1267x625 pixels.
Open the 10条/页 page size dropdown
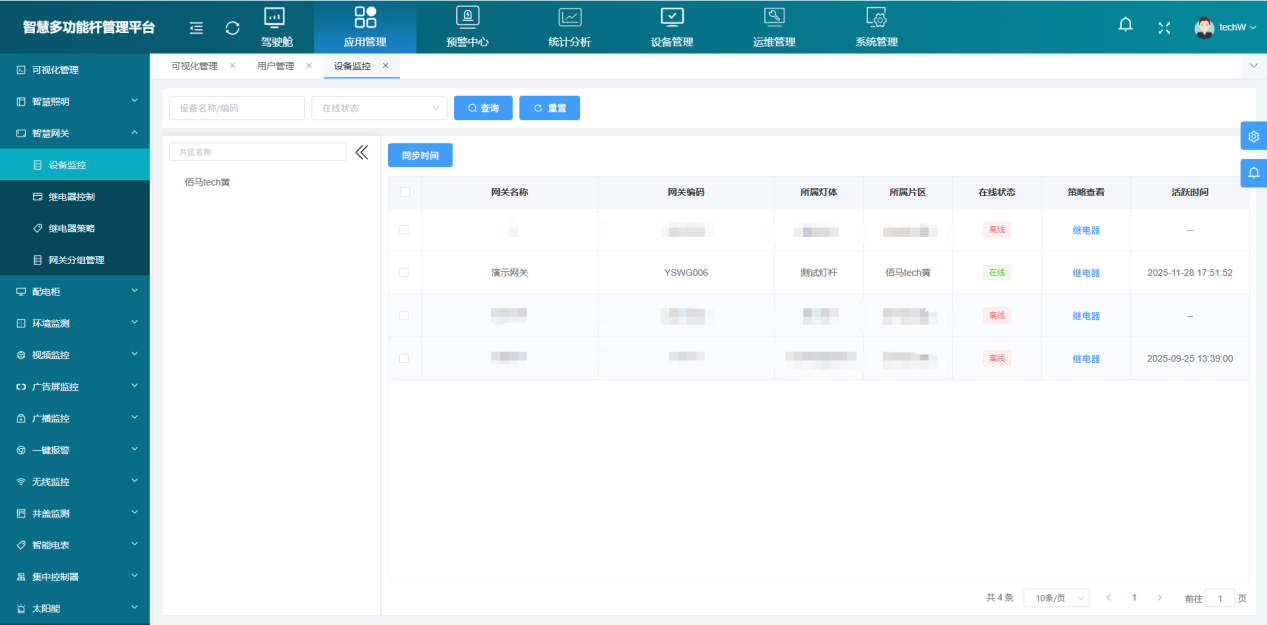(1056, 598)
